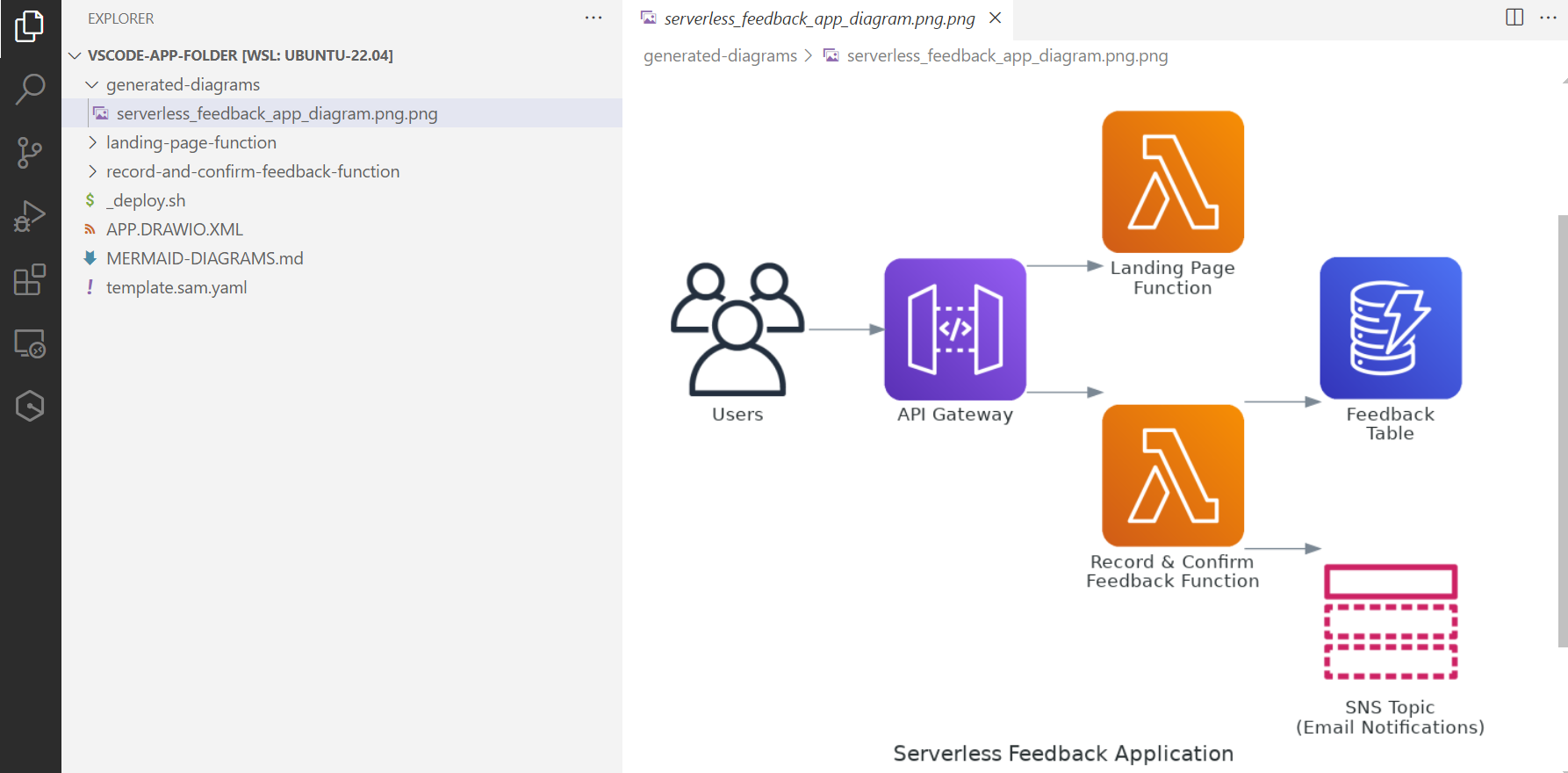Click the Users icon in the diagram
Image resolution: width=1568 pixels, height=773 pixels.
pyautogui.click(x=737, y=329)
